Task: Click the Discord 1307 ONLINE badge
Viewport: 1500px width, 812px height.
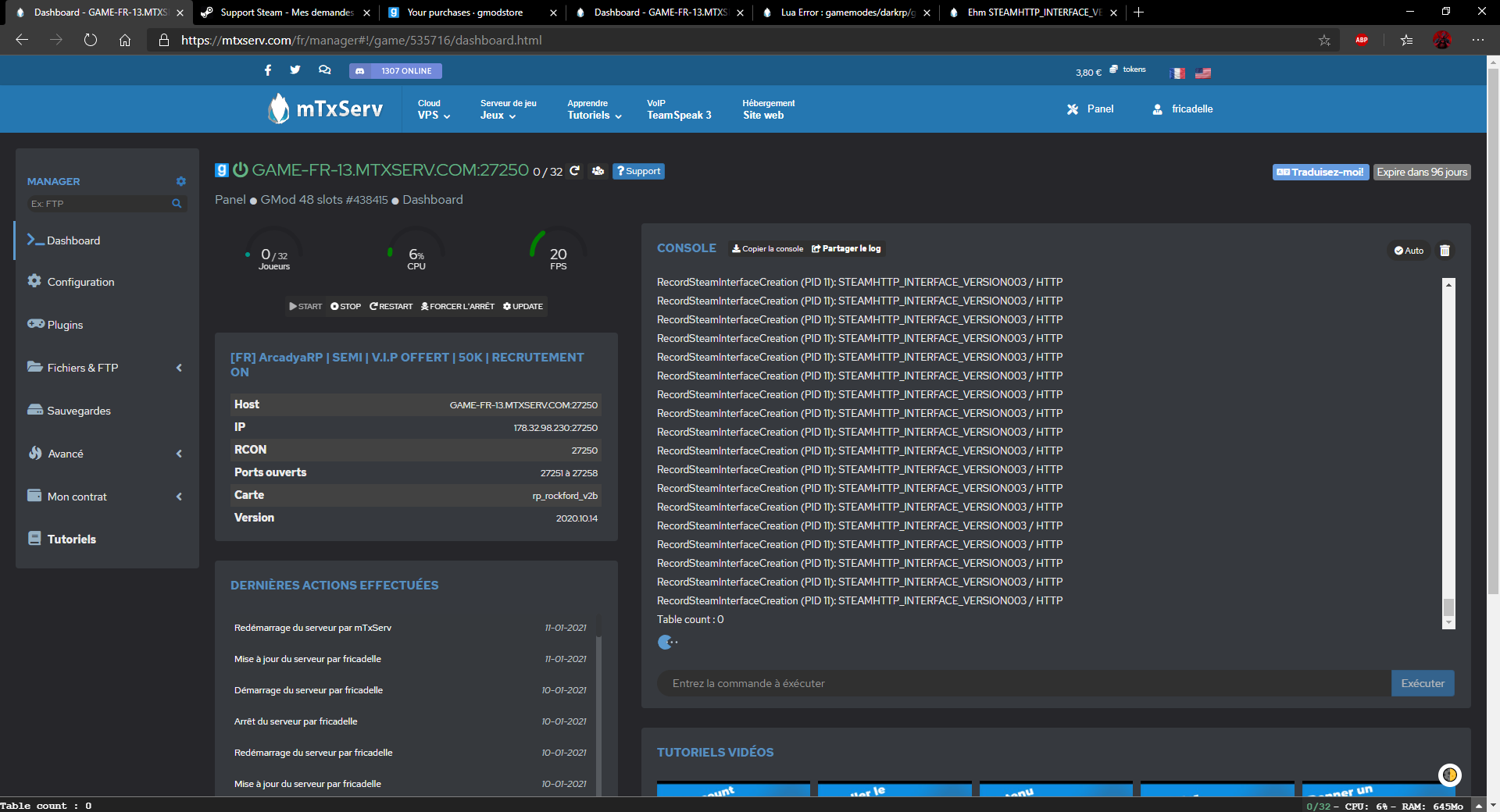Action: (395, 71)
